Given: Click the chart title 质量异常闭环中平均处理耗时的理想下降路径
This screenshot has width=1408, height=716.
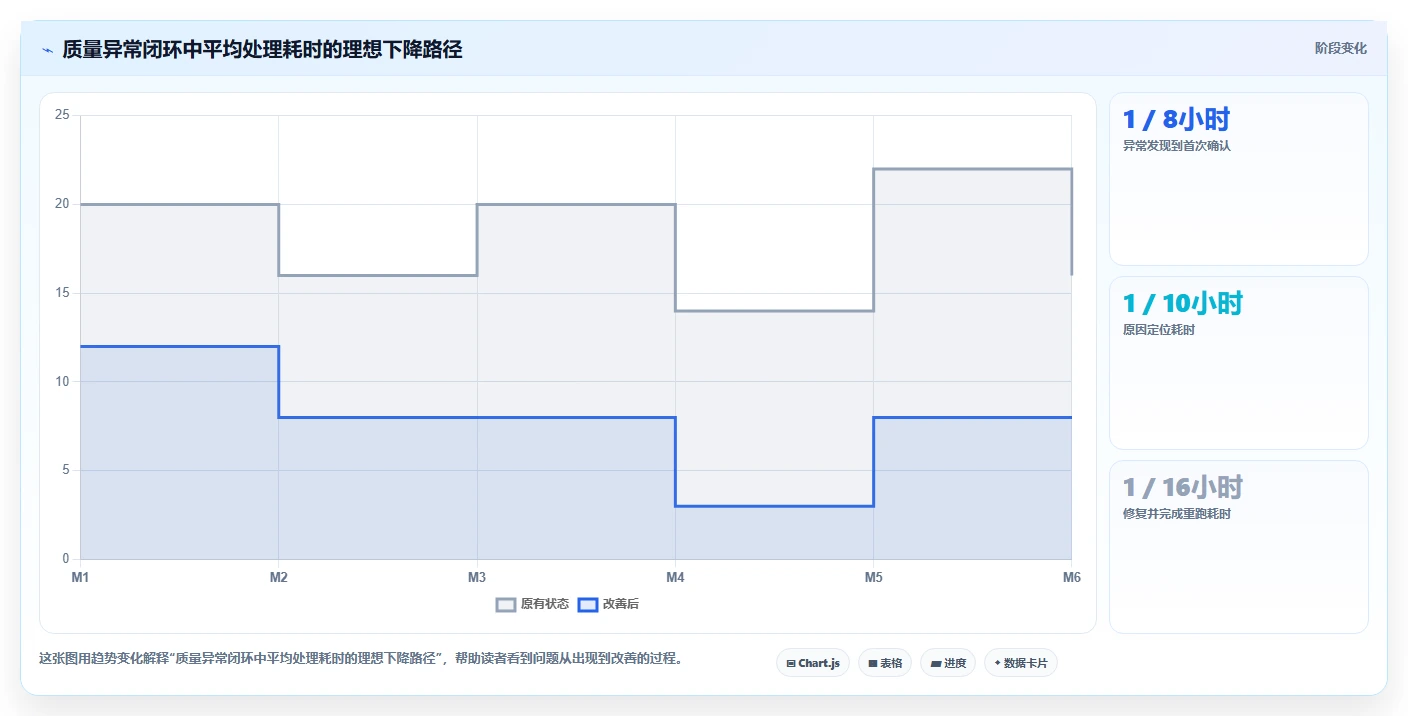Looking at the screenshot, I should click(x=262, y=49).
